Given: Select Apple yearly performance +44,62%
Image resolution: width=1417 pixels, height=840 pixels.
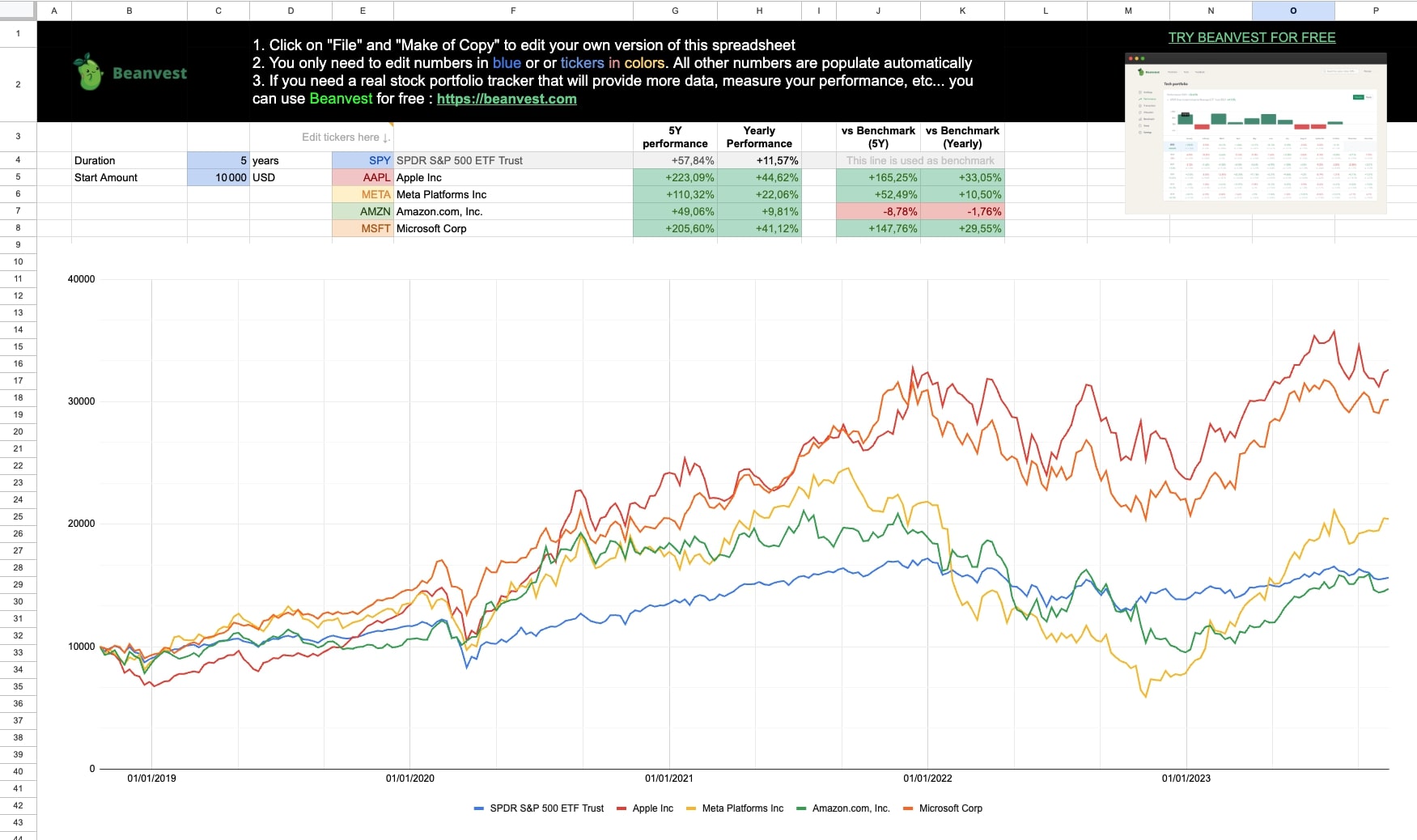Looking at the screenshot, I should (x=759, y=177).
